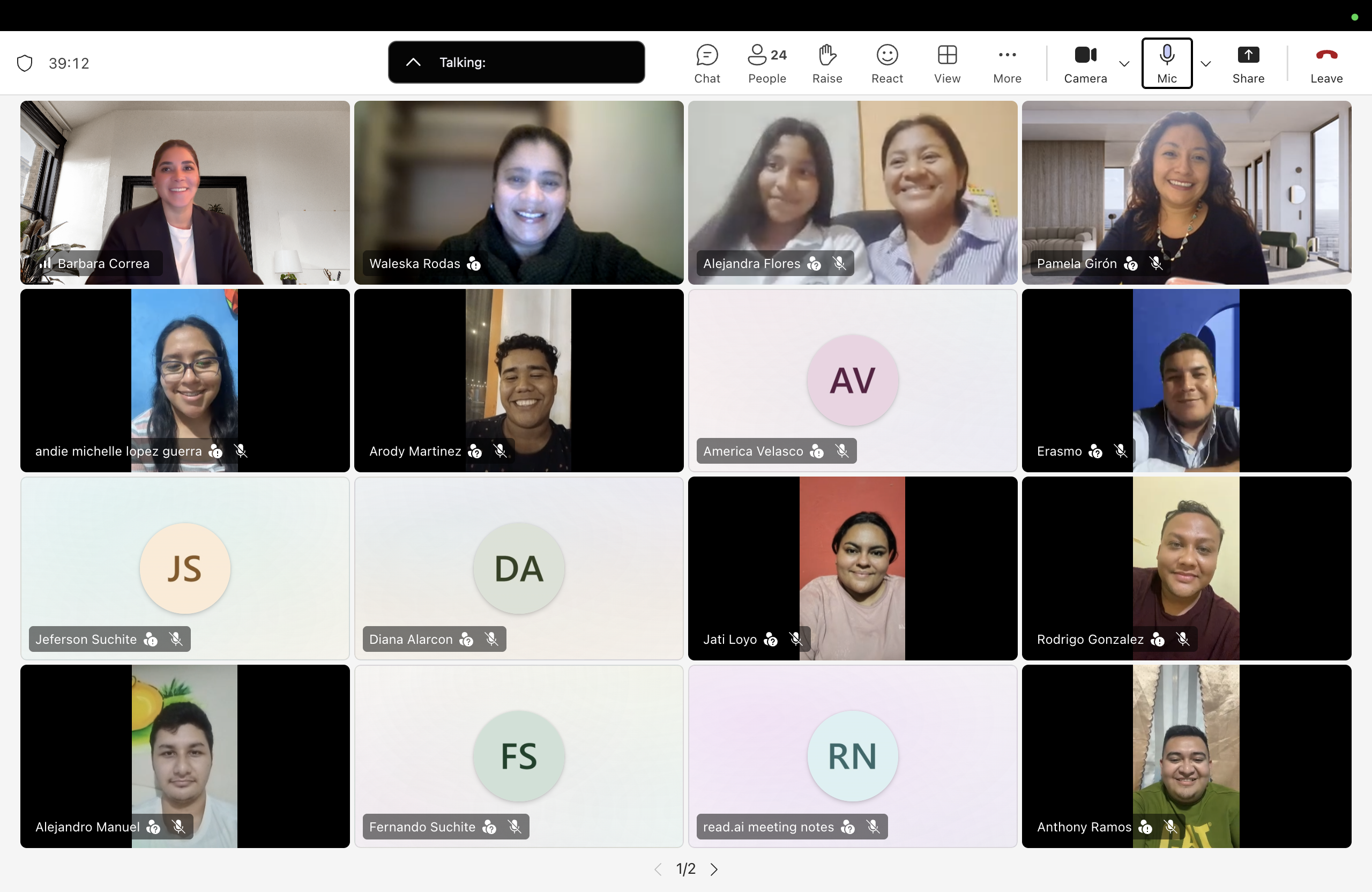This screenshot has width=1372, height=892.
Task: Change the View layout
Action: [946, 63]
